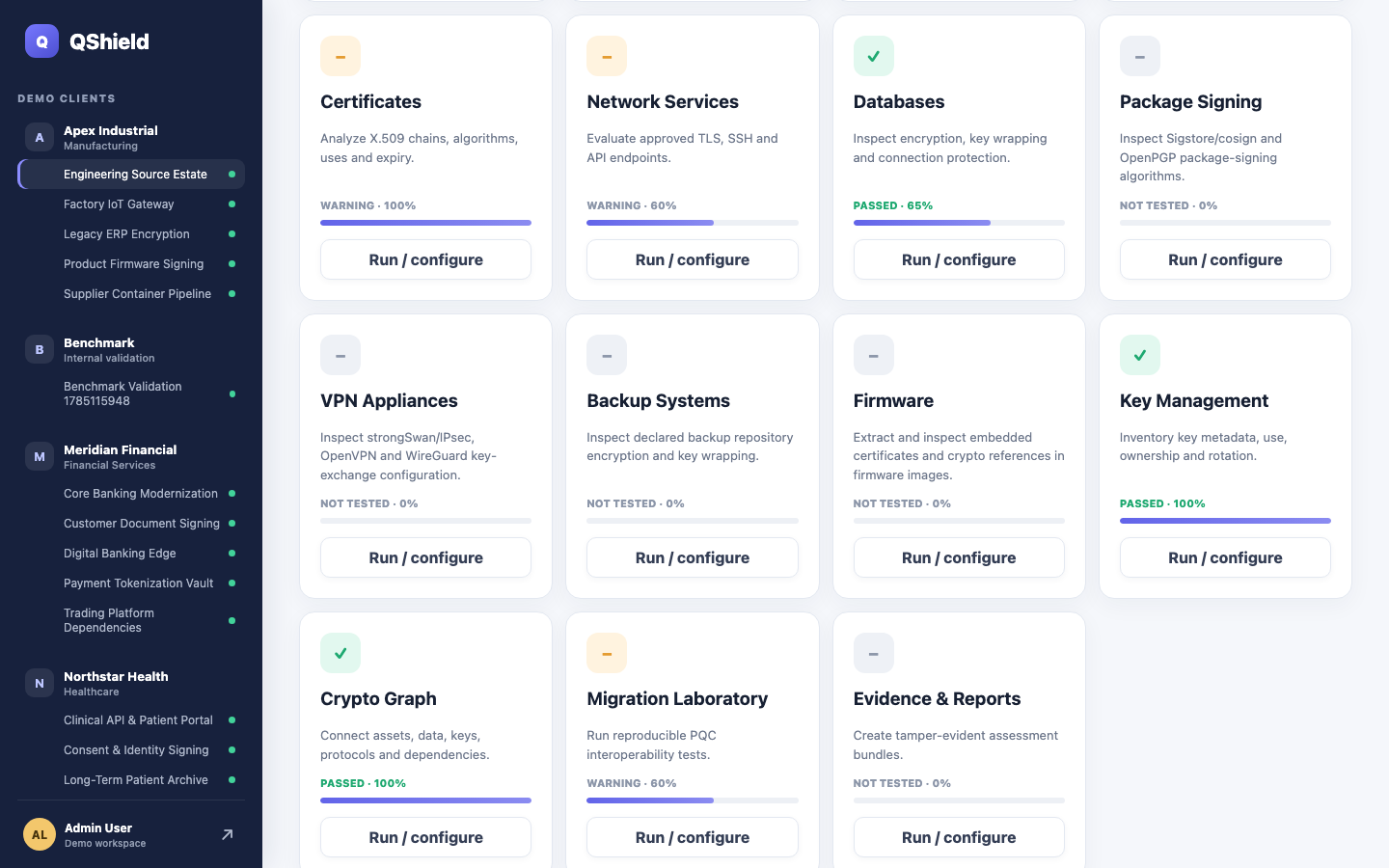Click the QShield brand name
The width and height of the screenshot is (1389, 868).
(109, 41)
